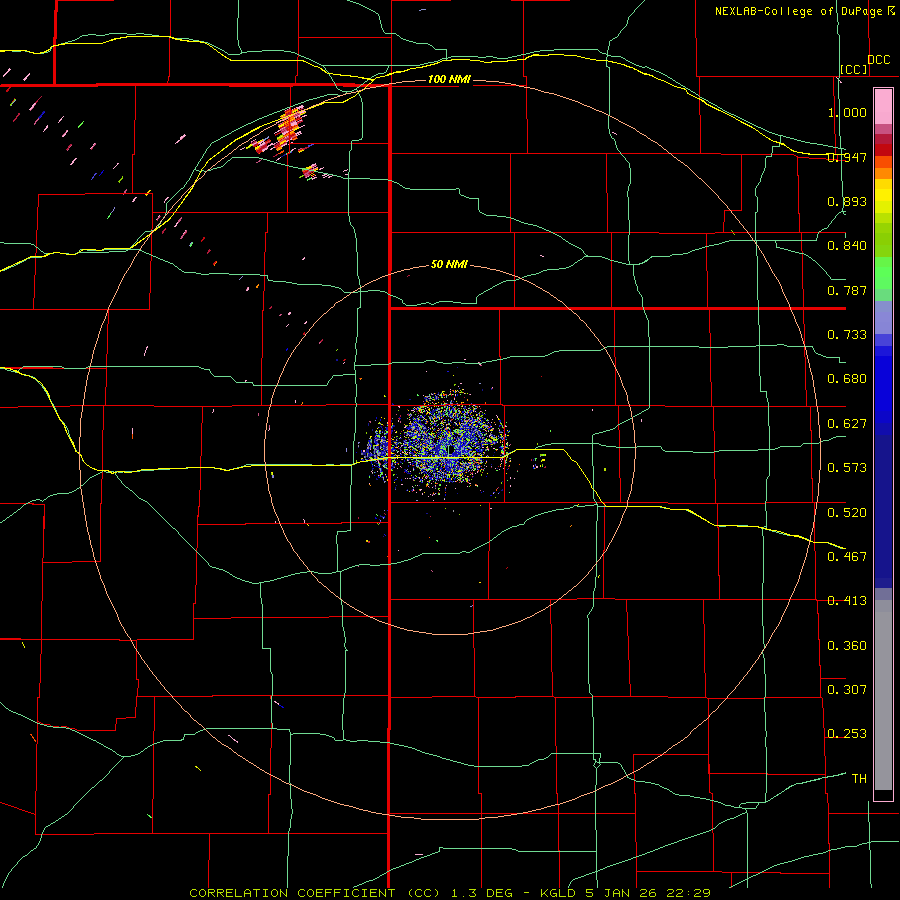900x900 pixels.
Task: Click the Correlation Coefficient caption at bottom
Action: click(x=450, y=893)
